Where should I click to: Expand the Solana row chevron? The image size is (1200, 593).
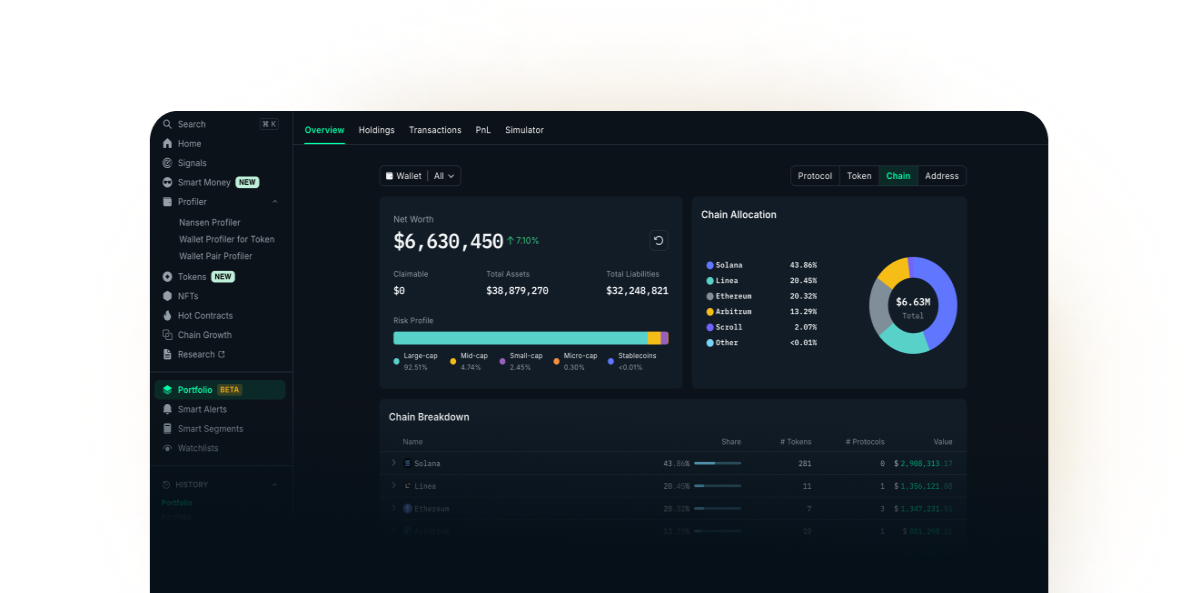393,463
